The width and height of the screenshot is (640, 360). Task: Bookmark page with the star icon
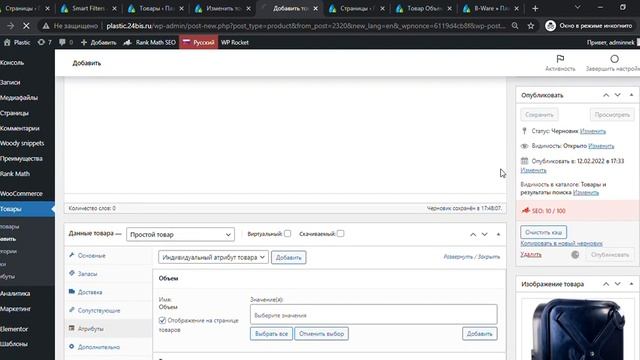tap(531, 26)
